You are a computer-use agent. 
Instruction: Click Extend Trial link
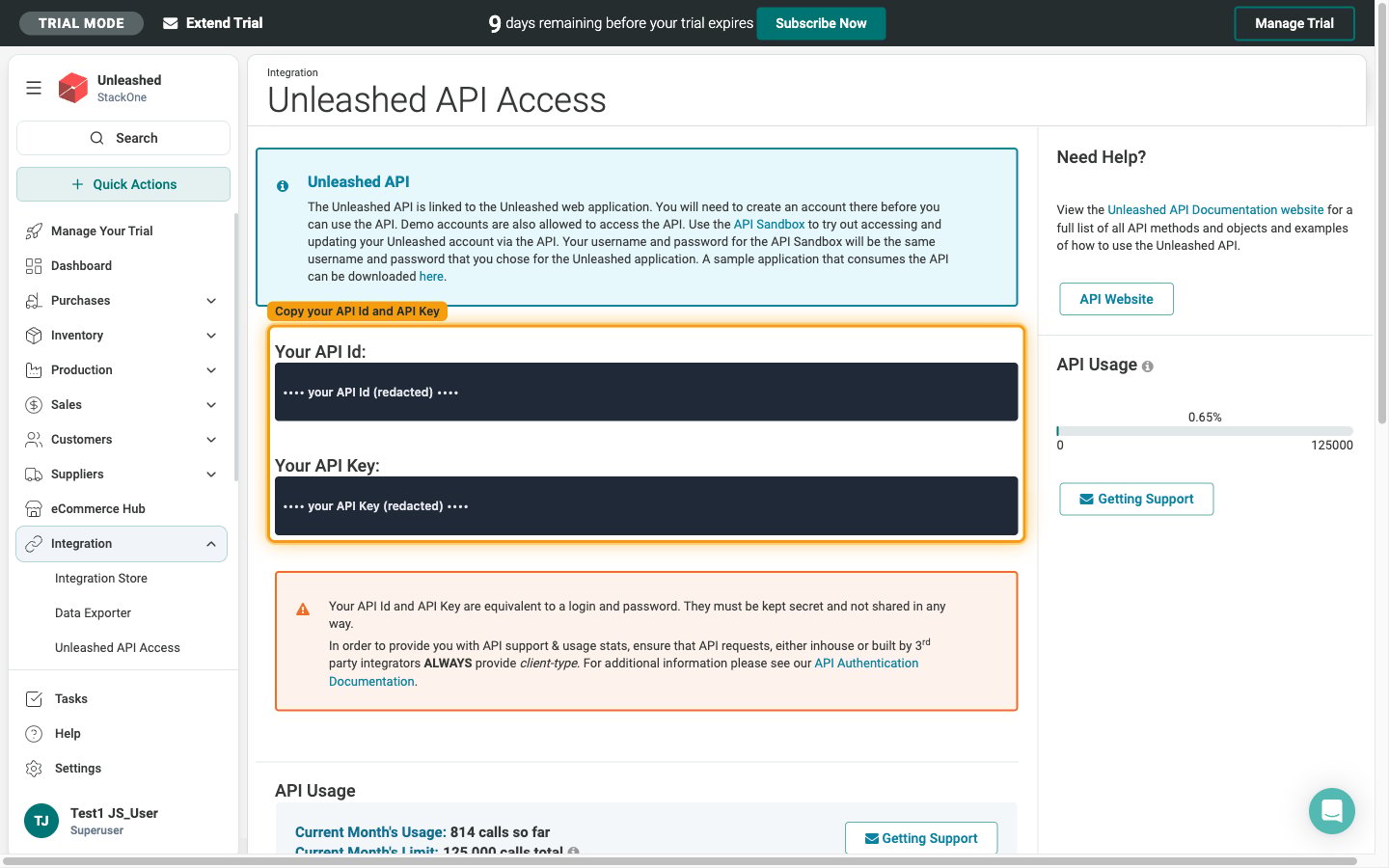point(213,23)
